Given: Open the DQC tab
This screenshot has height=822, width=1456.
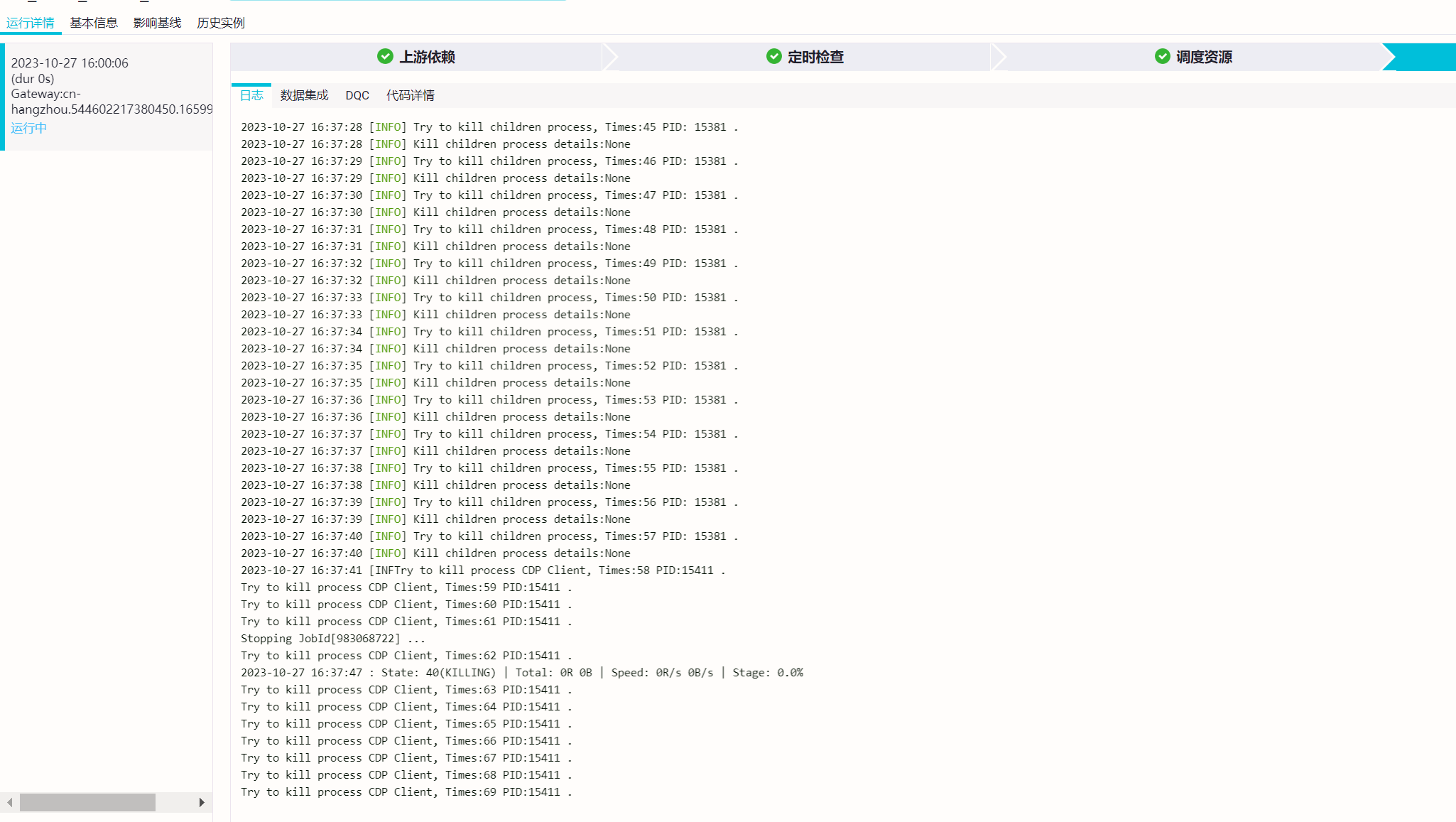Looking at the screenshot, I should tap(357, 95).
